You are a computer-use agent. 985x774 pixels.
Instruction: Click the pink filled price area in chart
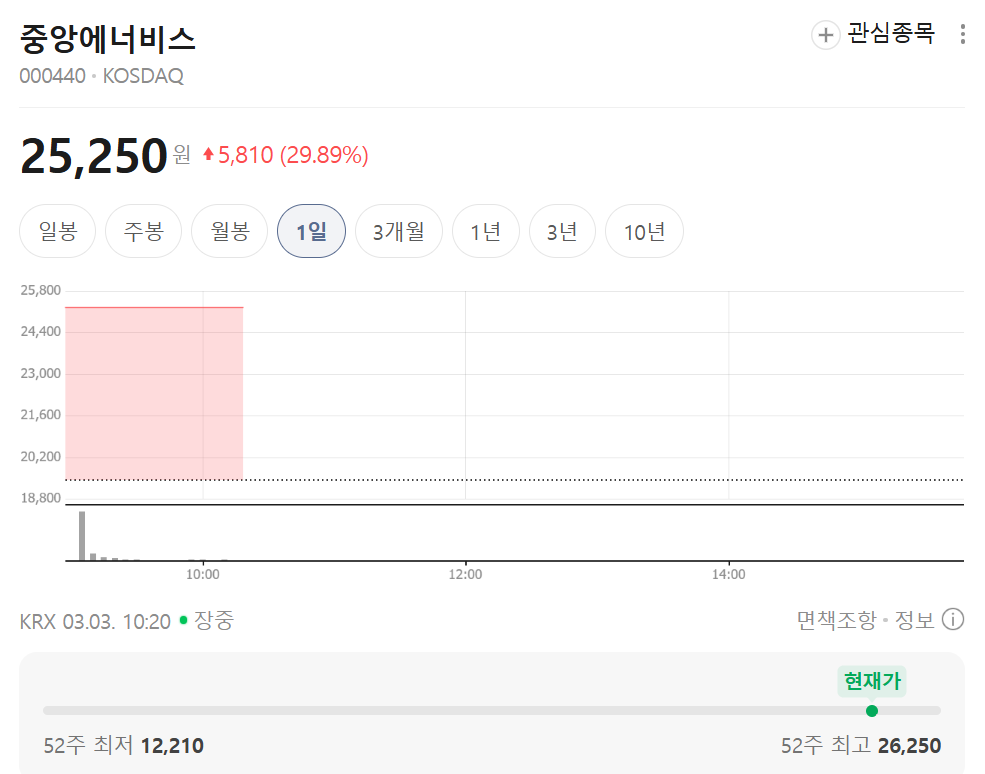click(x=154, y=394)
